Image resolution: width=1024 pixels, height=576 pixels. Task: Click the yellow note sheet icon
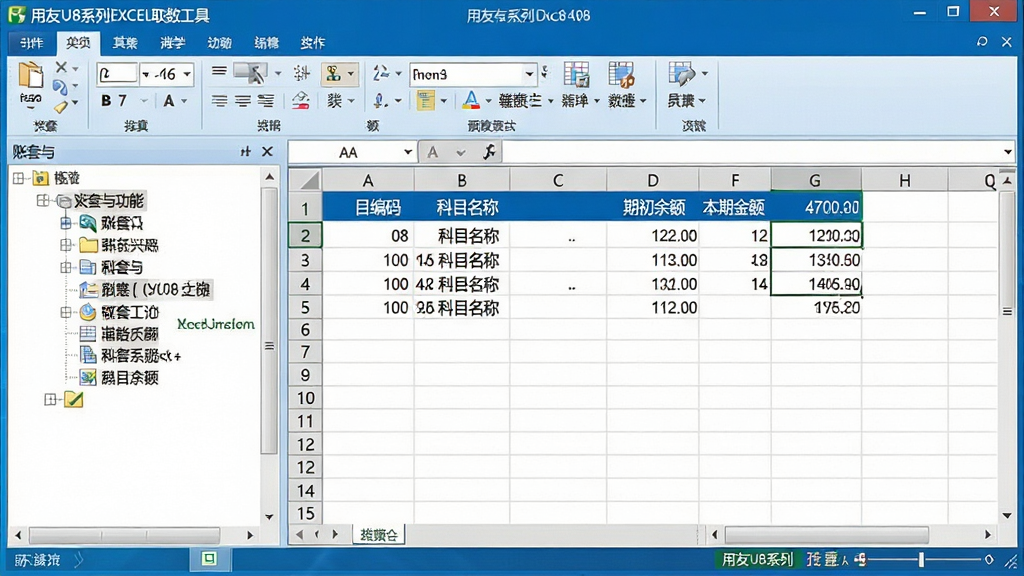[426, 101]
